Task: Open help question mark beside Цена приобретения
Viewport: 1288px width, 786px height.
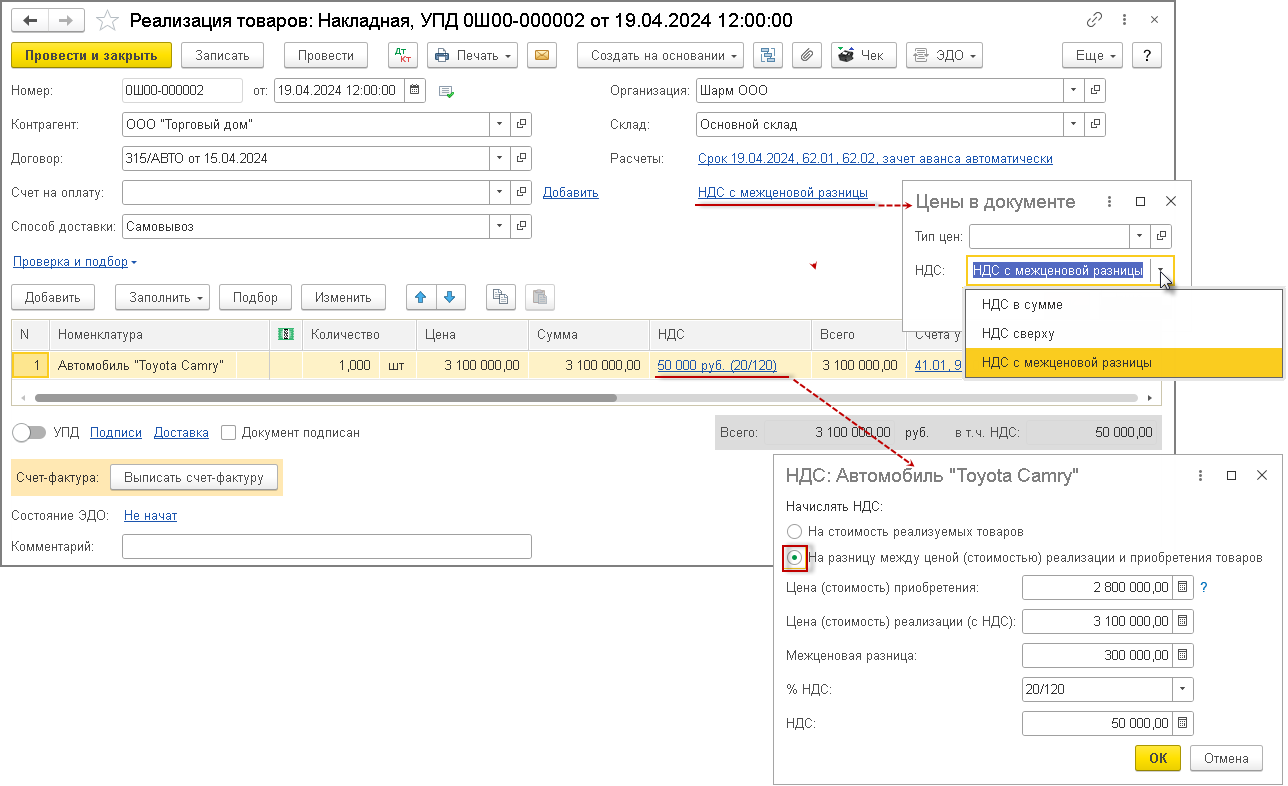Action: tap(1204, 587)
